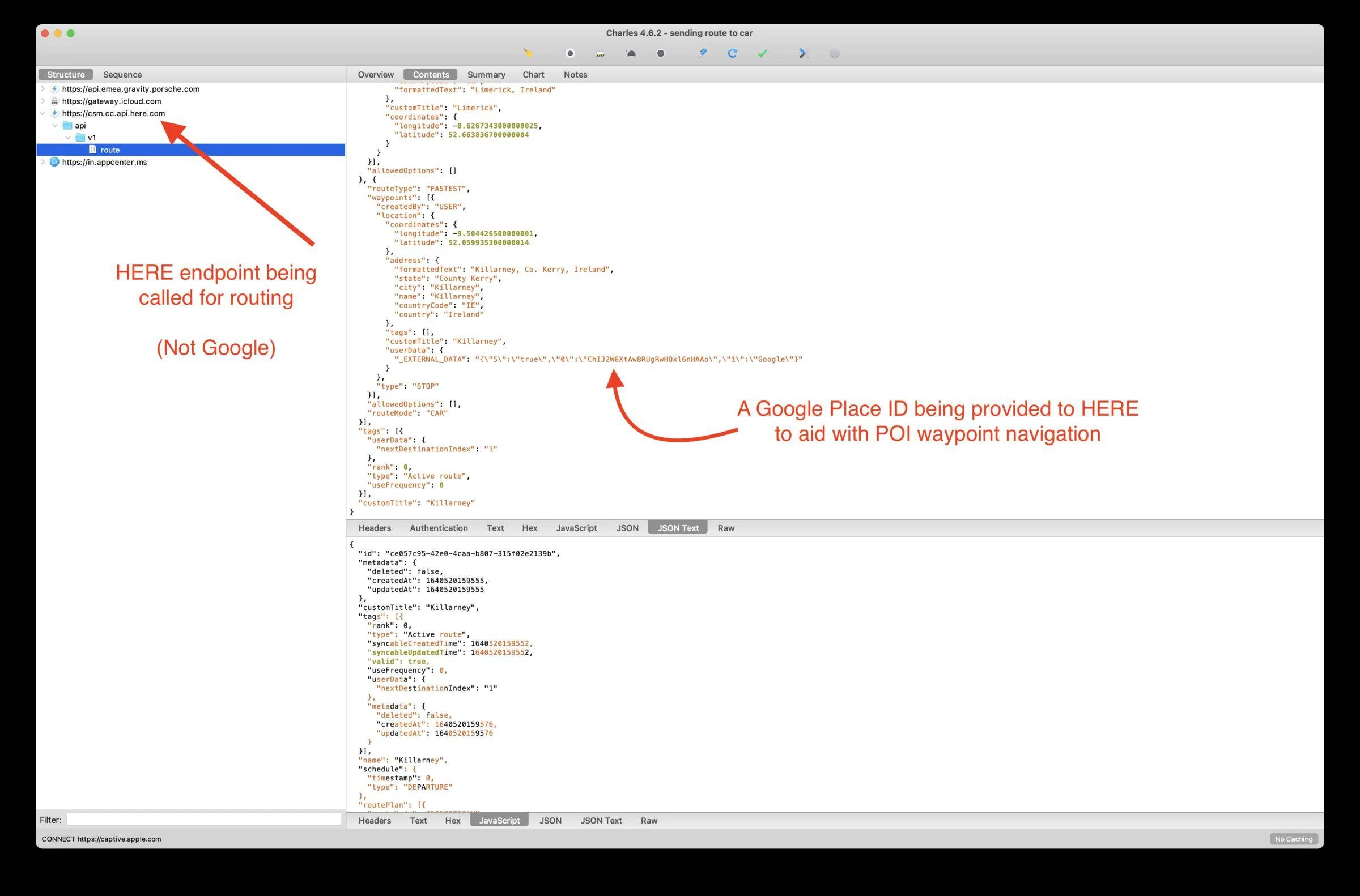Toggle the hexagon Breakpoints icon
1360x896 pixels.
661,53
